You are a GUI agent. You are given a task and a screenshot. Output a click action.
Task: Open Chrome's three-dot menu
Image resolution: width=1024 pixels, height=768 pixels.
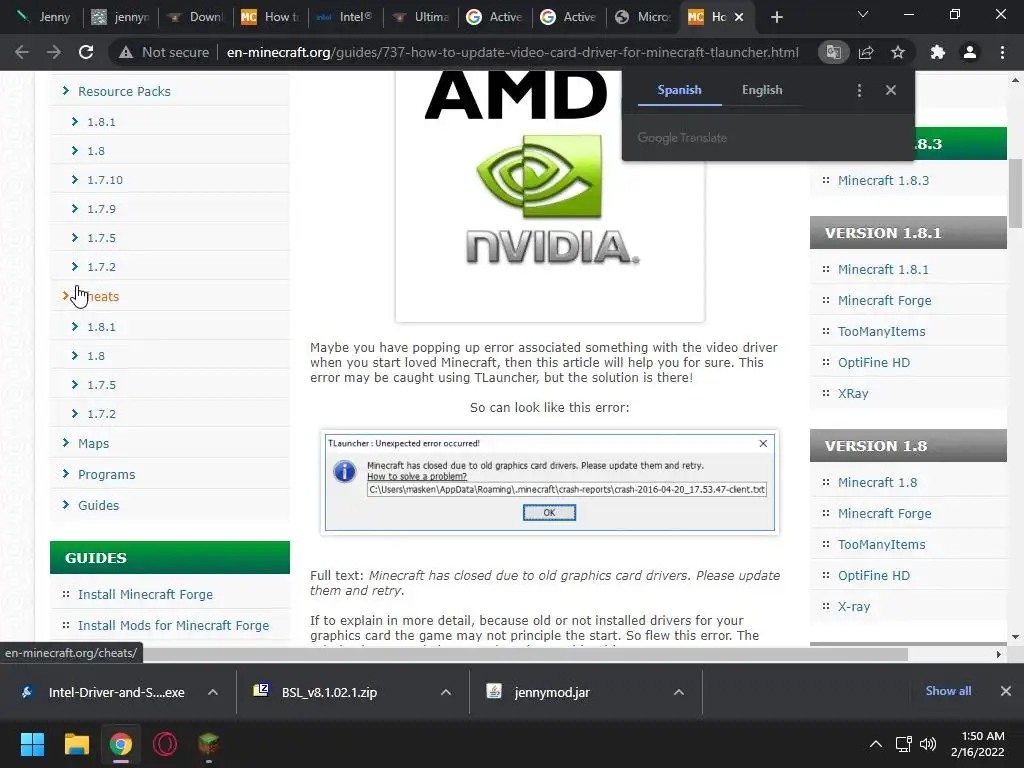click(x=1002, y=52)
